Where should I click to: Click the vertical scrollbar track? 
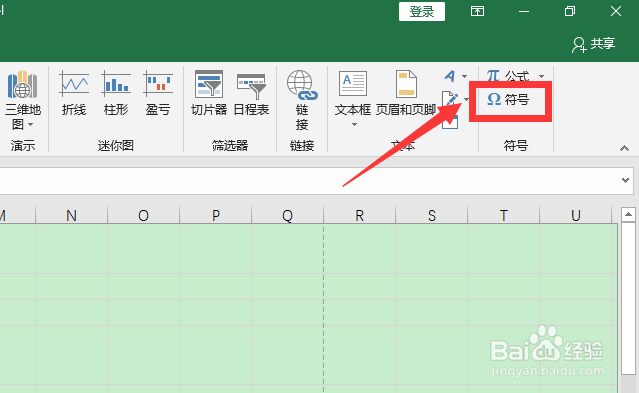pyautogui.click(x=628, y=383)
